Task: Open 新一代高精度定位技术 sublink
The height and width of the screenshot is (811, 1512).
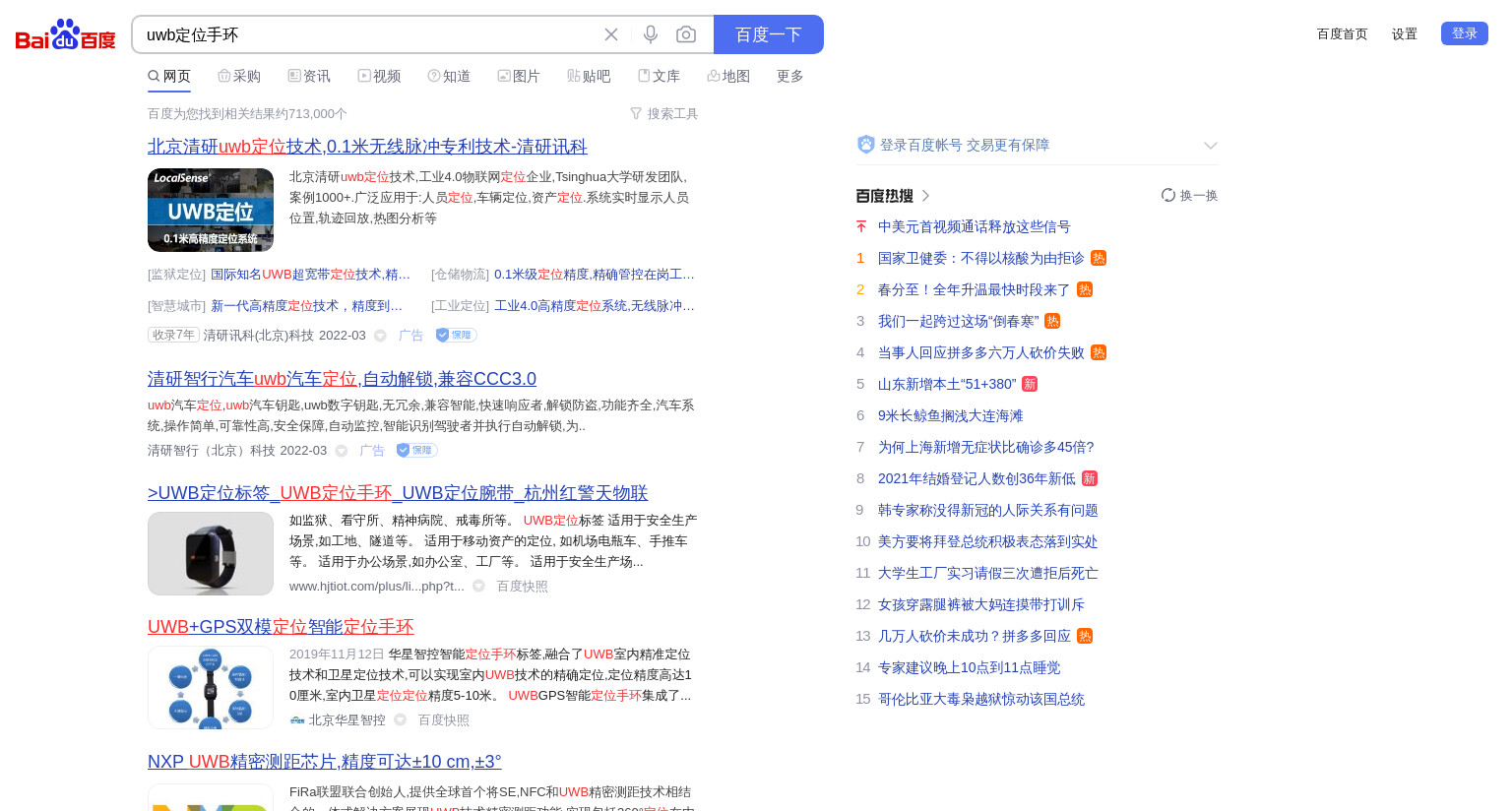Action: coord(306,305)
